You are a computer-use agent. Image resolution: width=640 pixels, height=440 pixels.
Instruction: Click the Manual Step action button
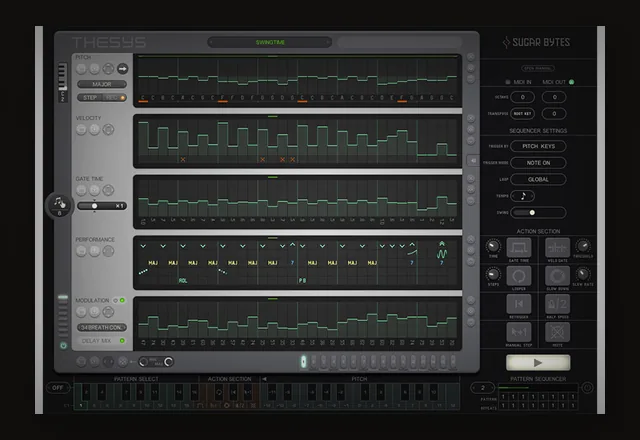click(519, 332)
